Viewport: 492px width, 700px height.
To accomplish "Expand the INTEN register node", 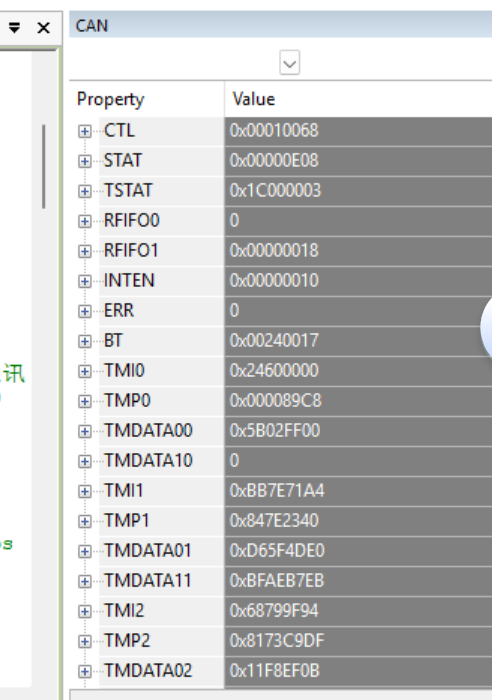I will (x=84, y=281).
